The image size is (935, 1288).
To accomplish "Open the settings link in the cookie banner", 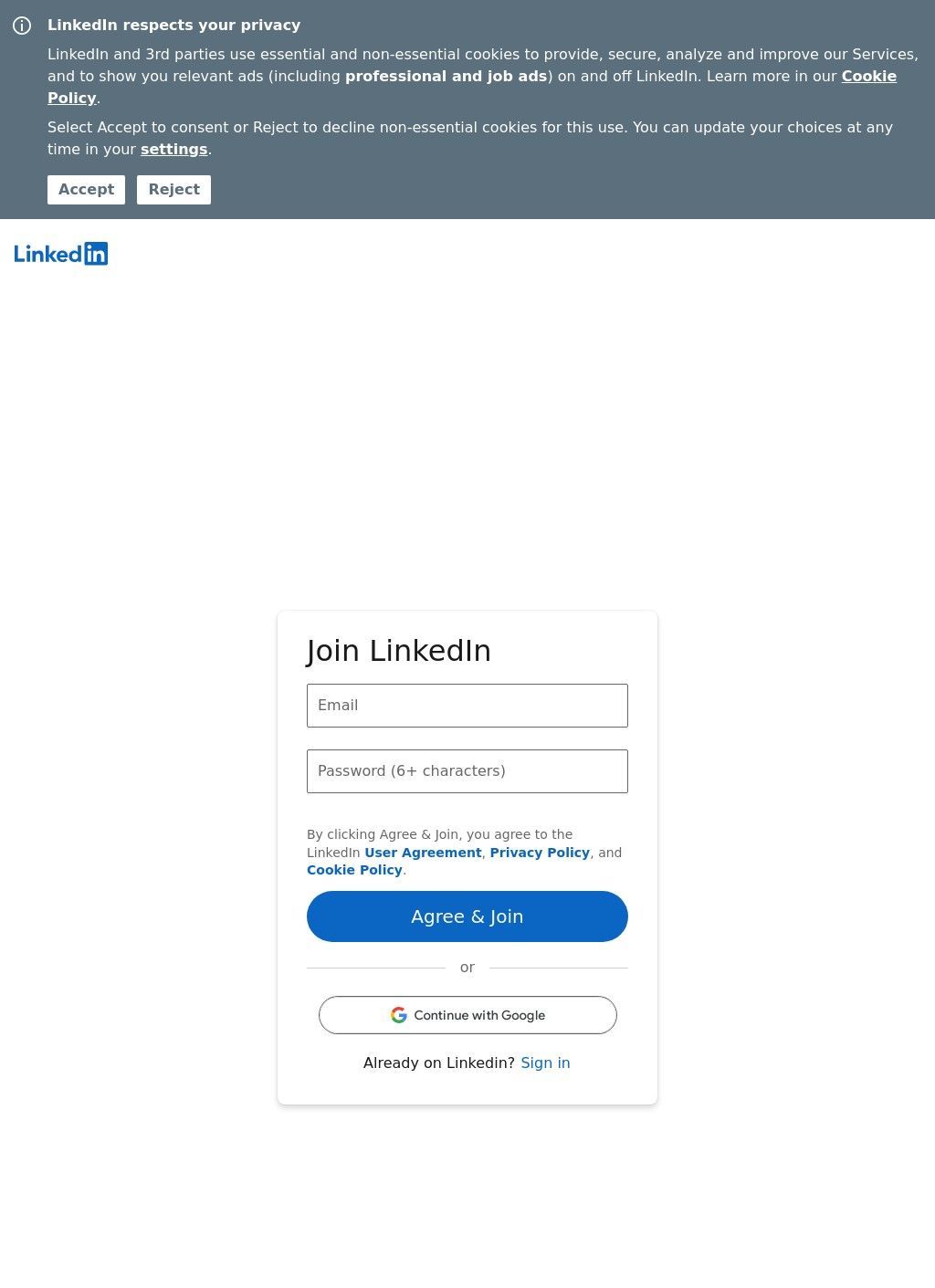I will click(x=173, y=150).
